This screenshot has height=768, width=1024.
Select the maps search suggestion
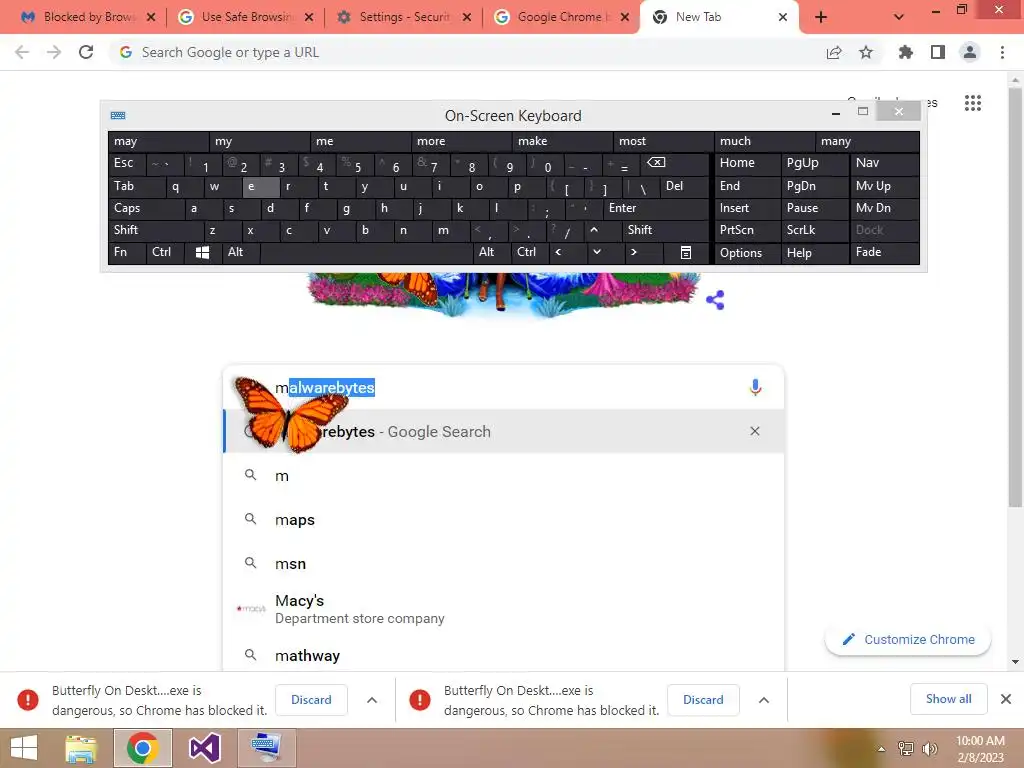click(x=503, y=520)
